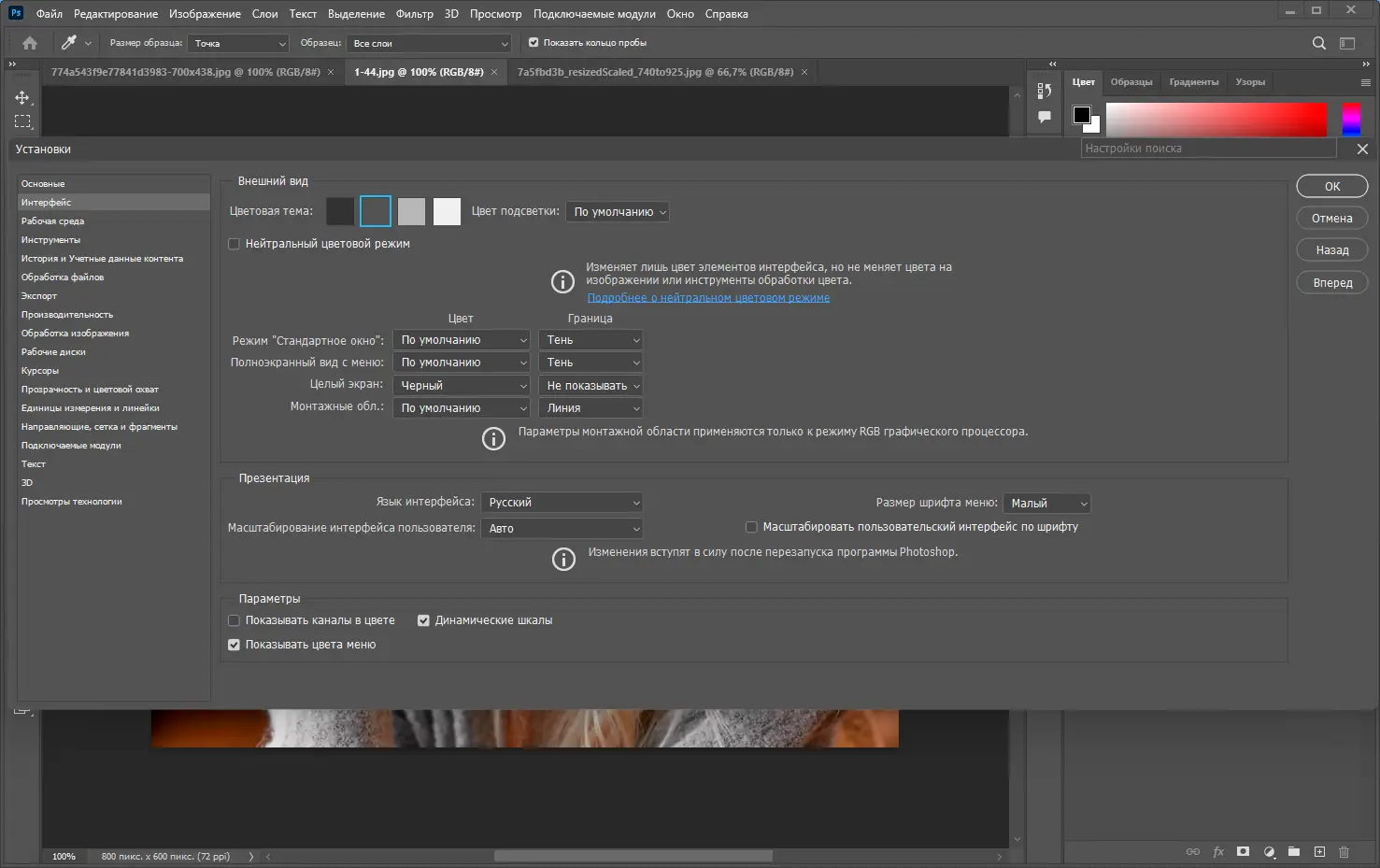Click the search magnifier icon

pos(1318,43)
